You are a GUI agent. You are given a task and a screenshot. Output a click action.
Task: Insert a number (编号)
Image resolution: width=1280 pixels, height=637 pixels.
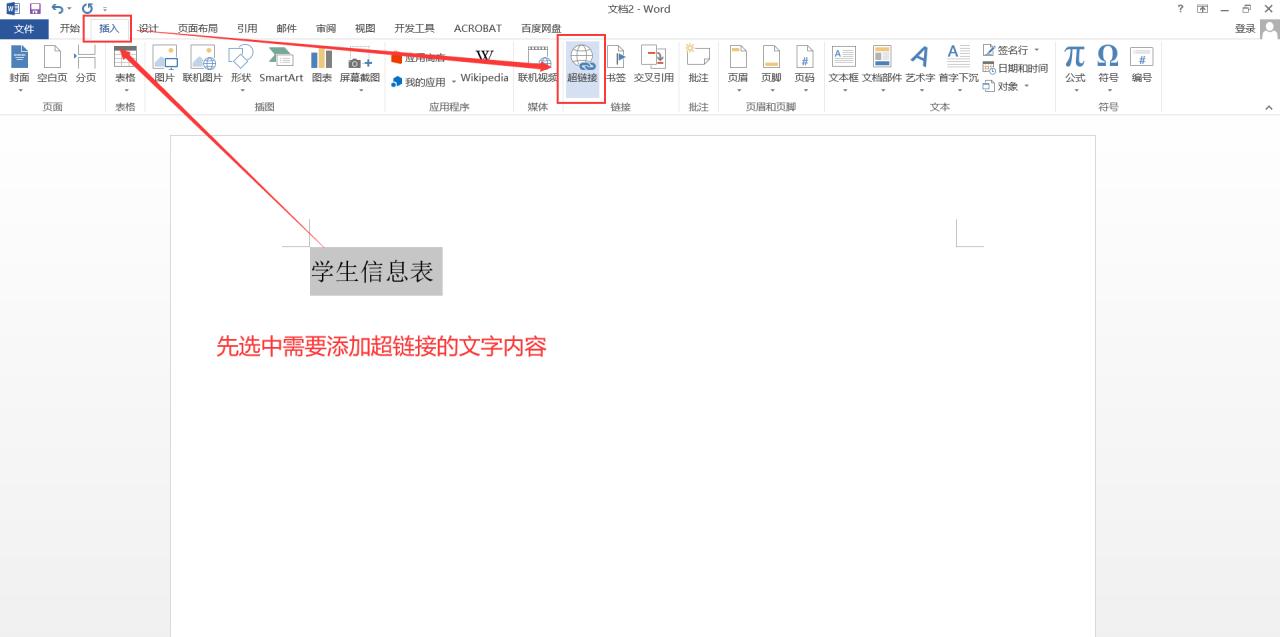tap(1141, 66)
